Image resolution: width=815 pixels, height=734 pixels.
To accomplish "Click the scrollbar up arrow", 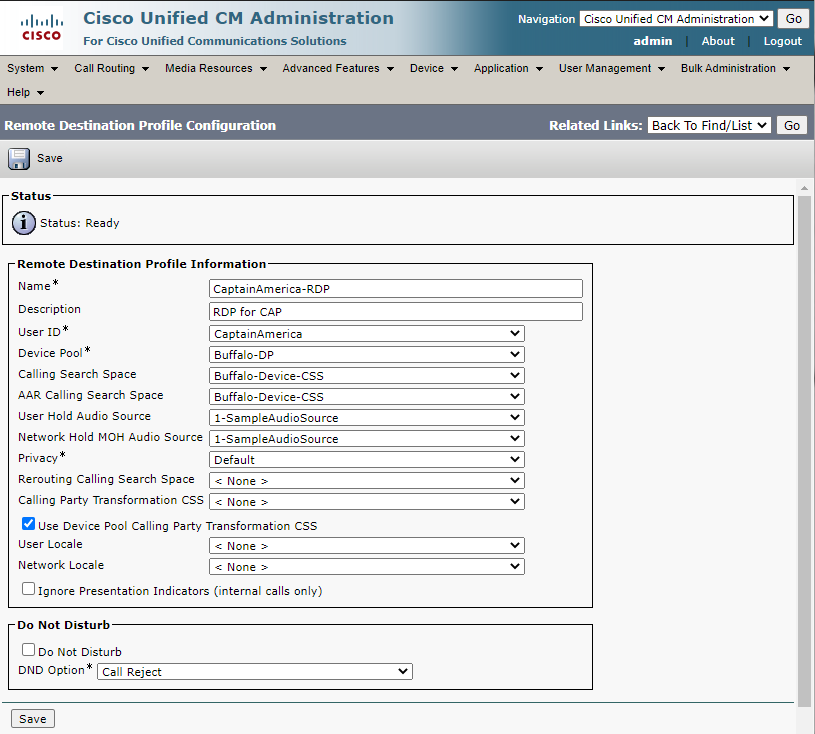I will (804, 188).
